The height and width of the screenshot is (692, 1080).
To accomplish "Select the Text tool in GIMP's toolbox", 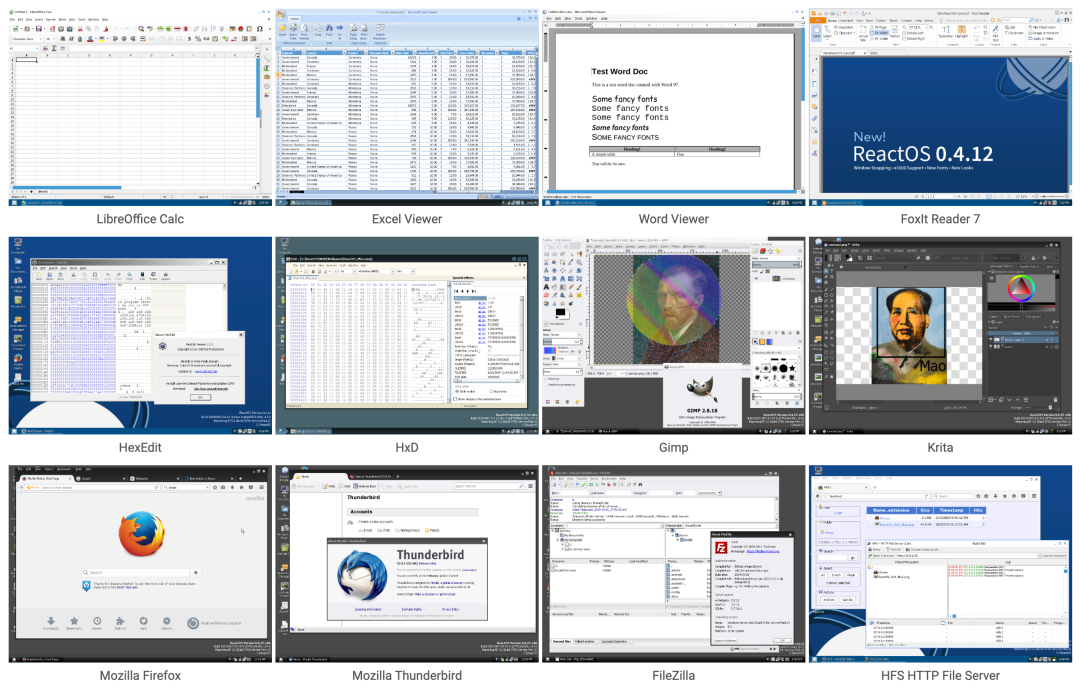I will tap(546, 287).
